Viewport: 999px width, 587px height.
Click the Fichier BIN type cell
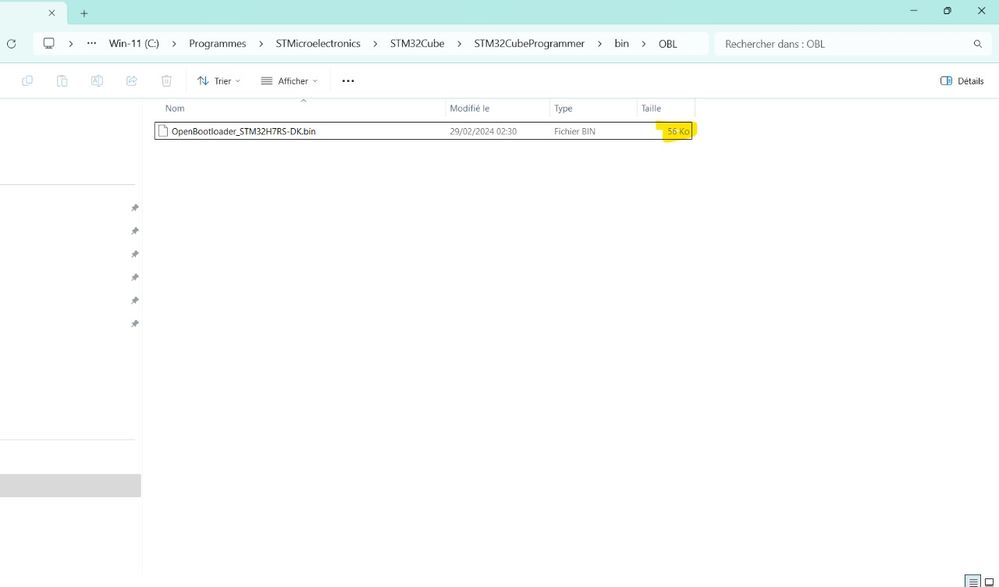(575, 131)
